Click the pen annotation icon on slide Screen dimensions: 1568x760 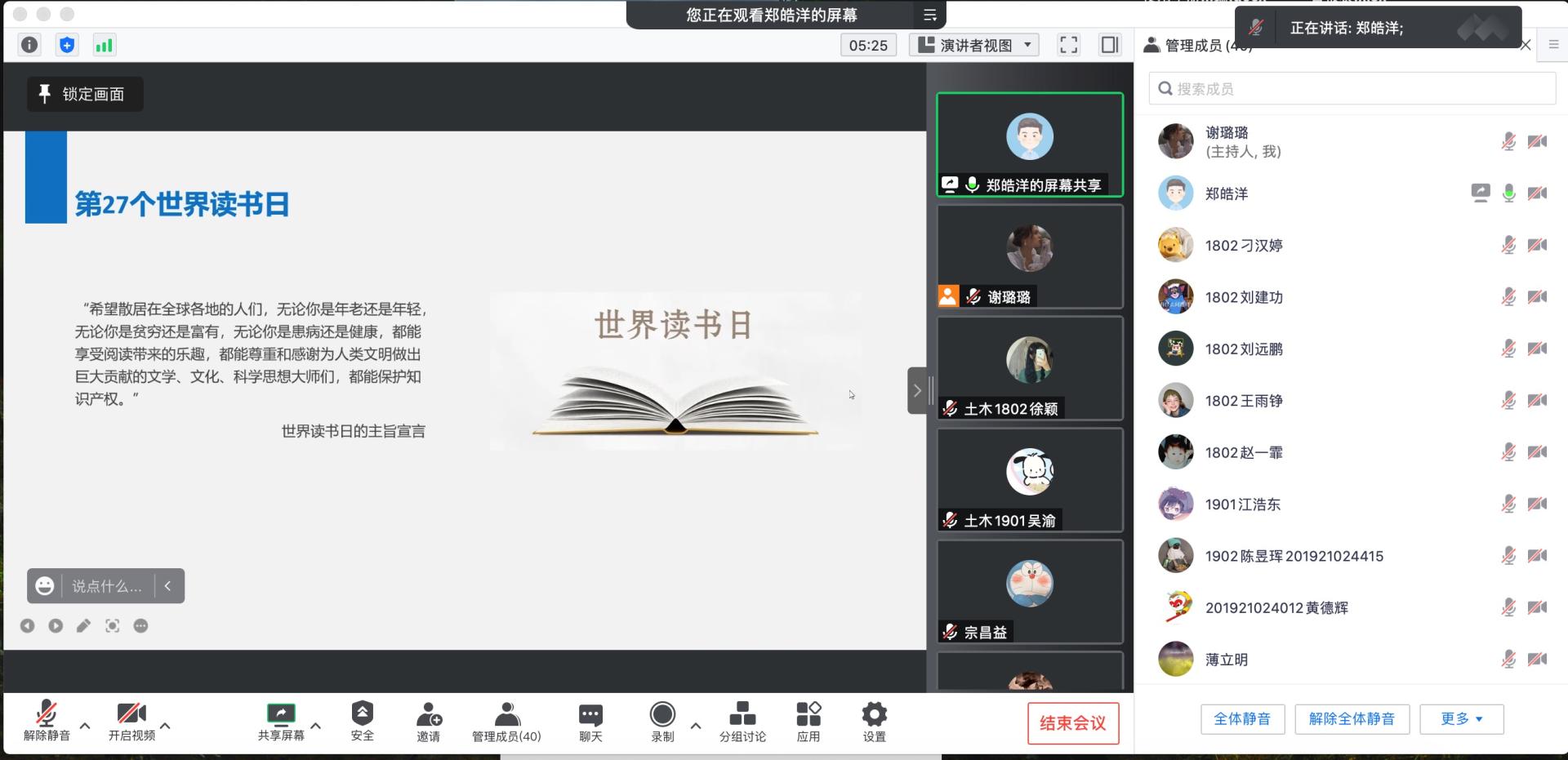[83, 626]
